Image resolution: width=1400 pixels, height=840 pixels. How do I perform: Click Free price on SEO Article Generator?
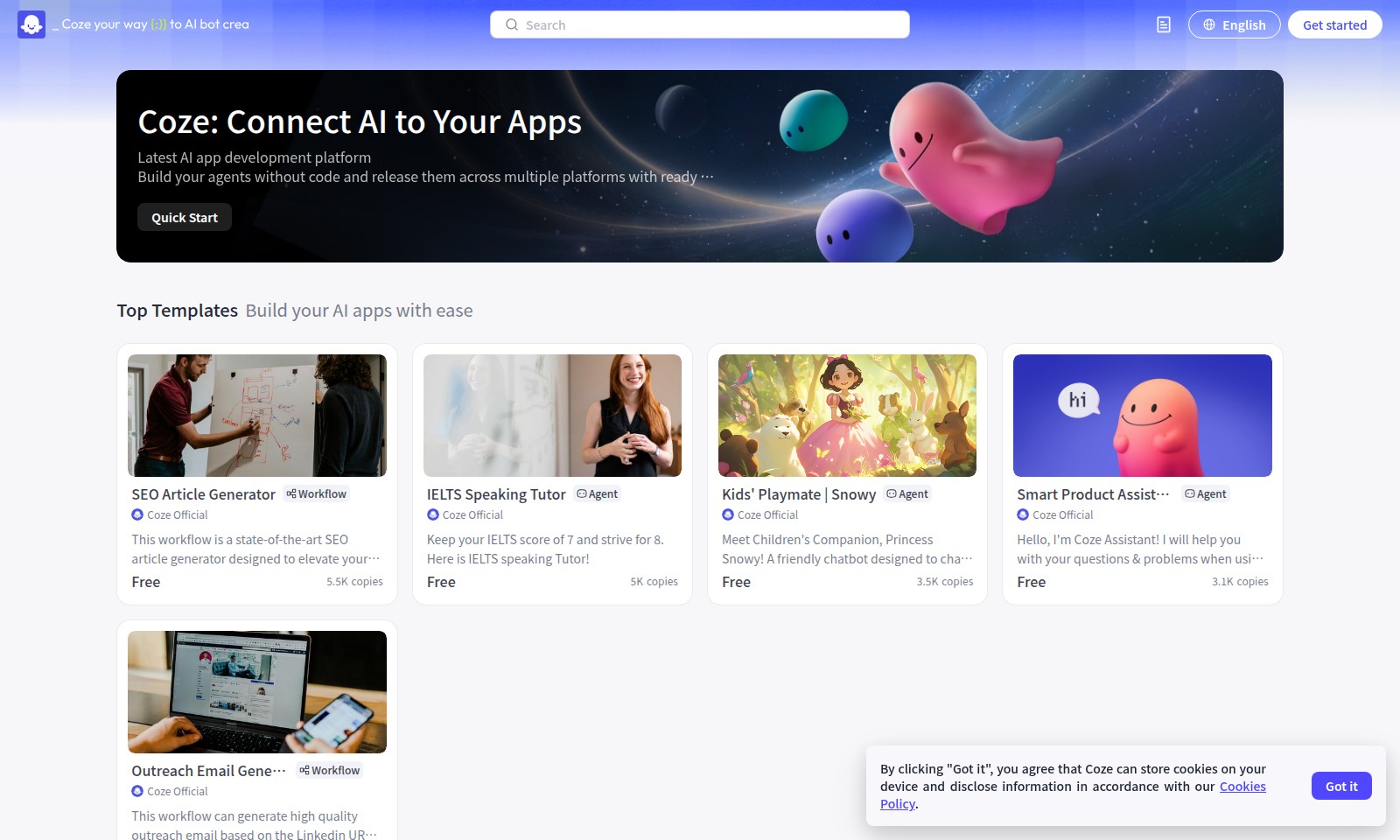coord(146,582)
